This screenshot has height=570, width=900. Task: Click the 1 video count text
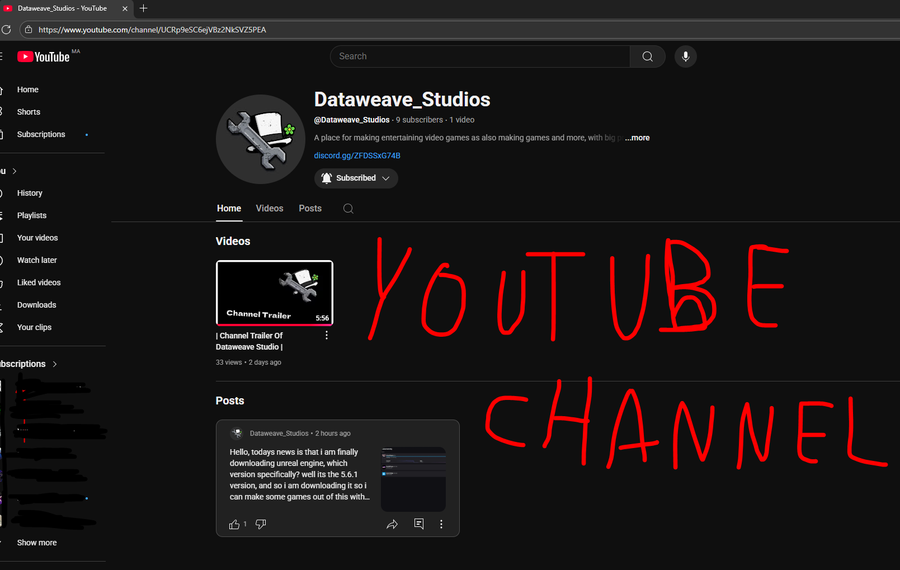point(462,120)
